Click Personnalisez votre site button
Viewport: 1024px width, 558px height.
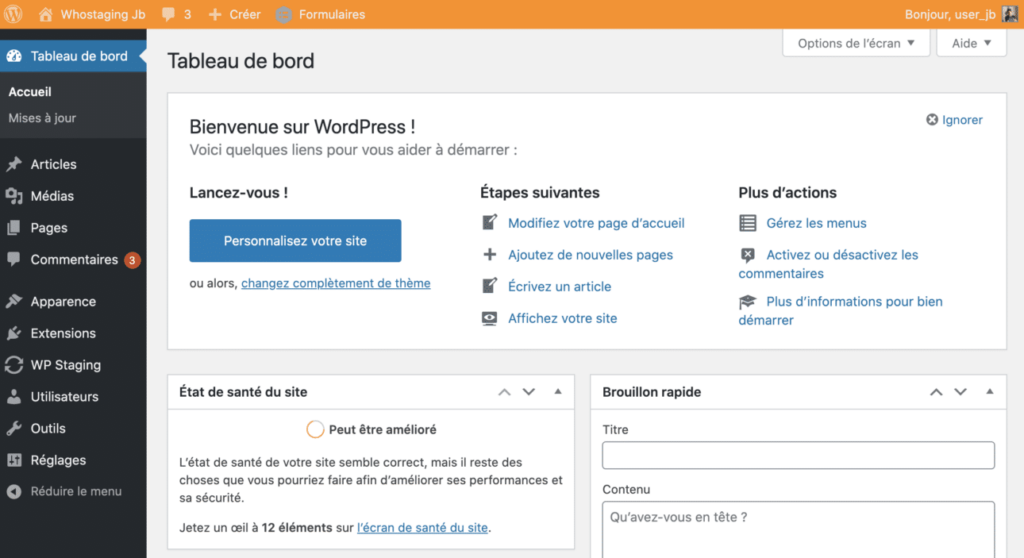295,240
